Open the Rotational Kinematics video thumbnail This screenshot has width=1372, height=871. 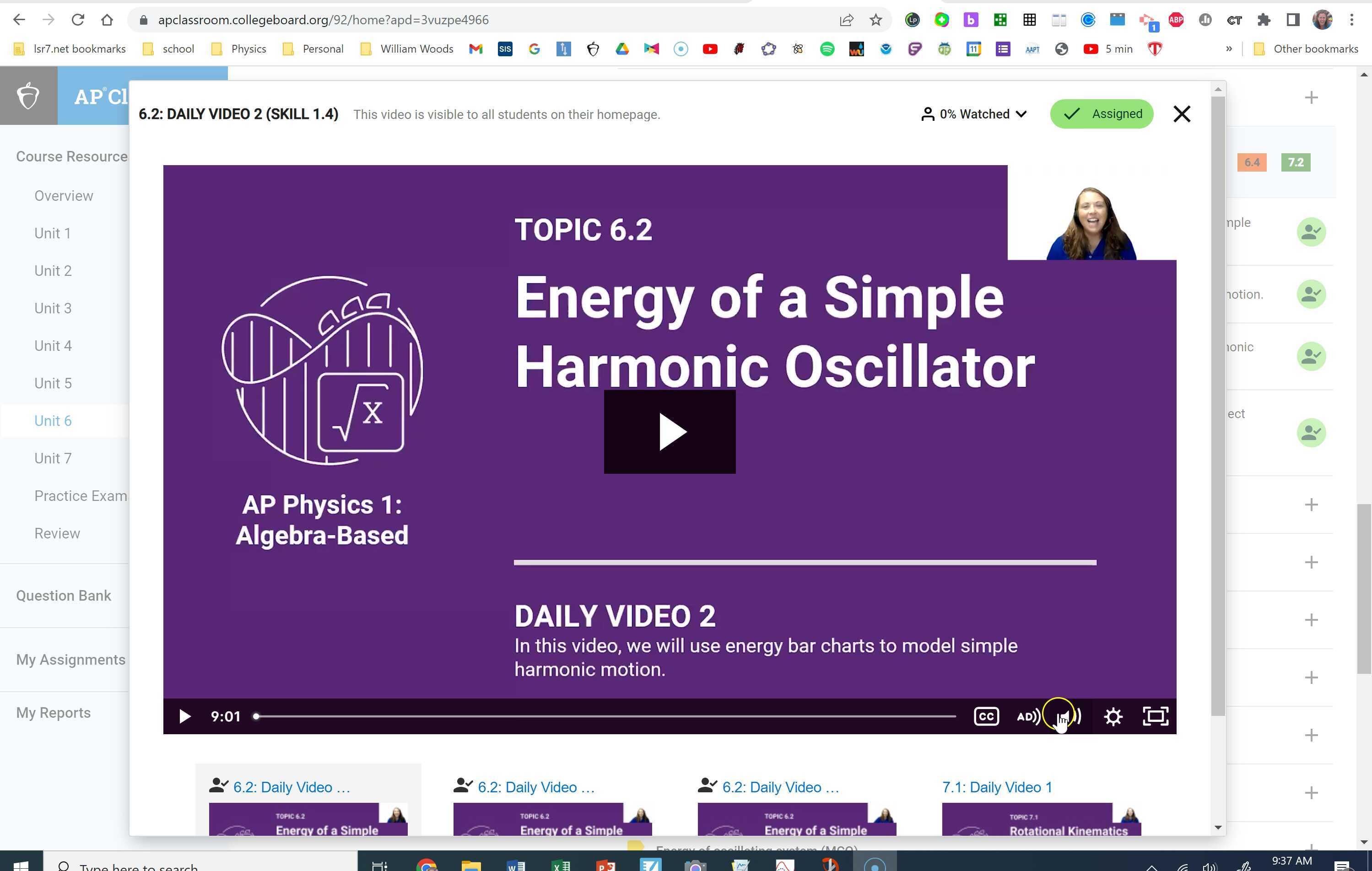(x=1041, y=819)
